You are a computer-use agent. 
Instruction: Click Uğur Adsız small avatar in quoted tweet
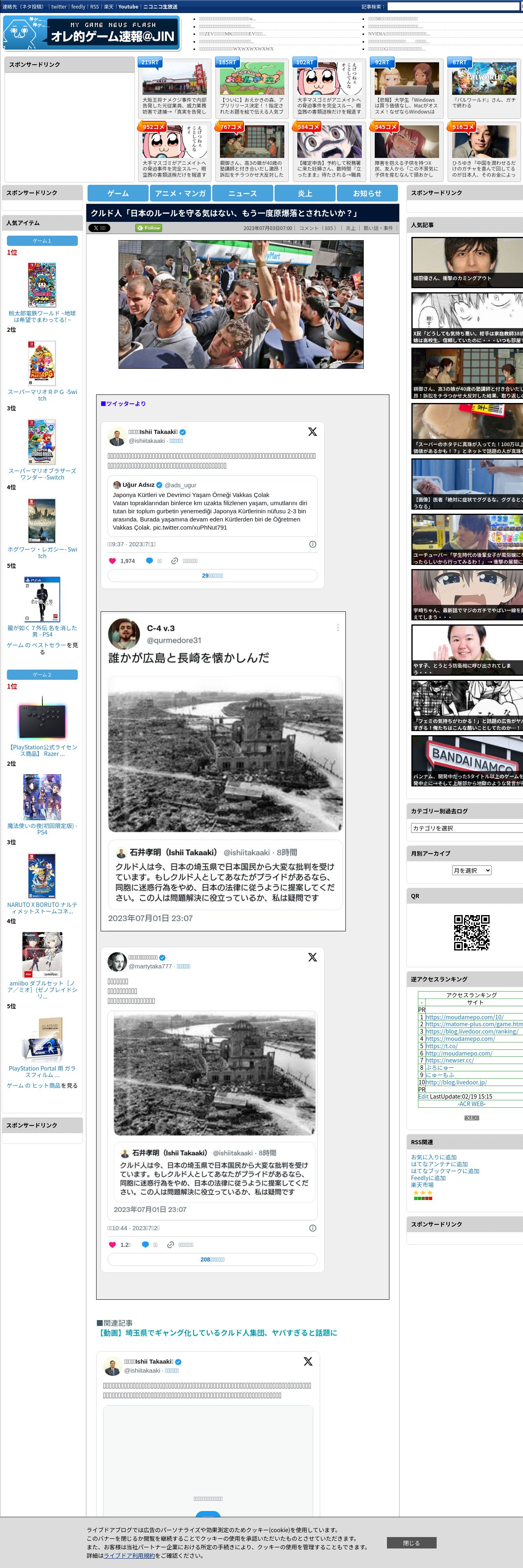coord(117,485)
